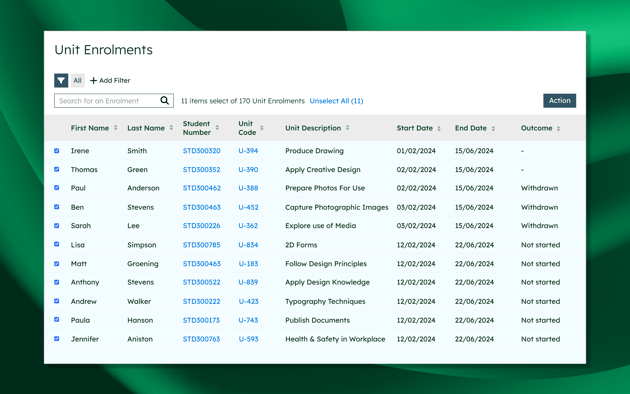Open student number STD300226
The image size is (630, 394).
[x=202, y=226]
